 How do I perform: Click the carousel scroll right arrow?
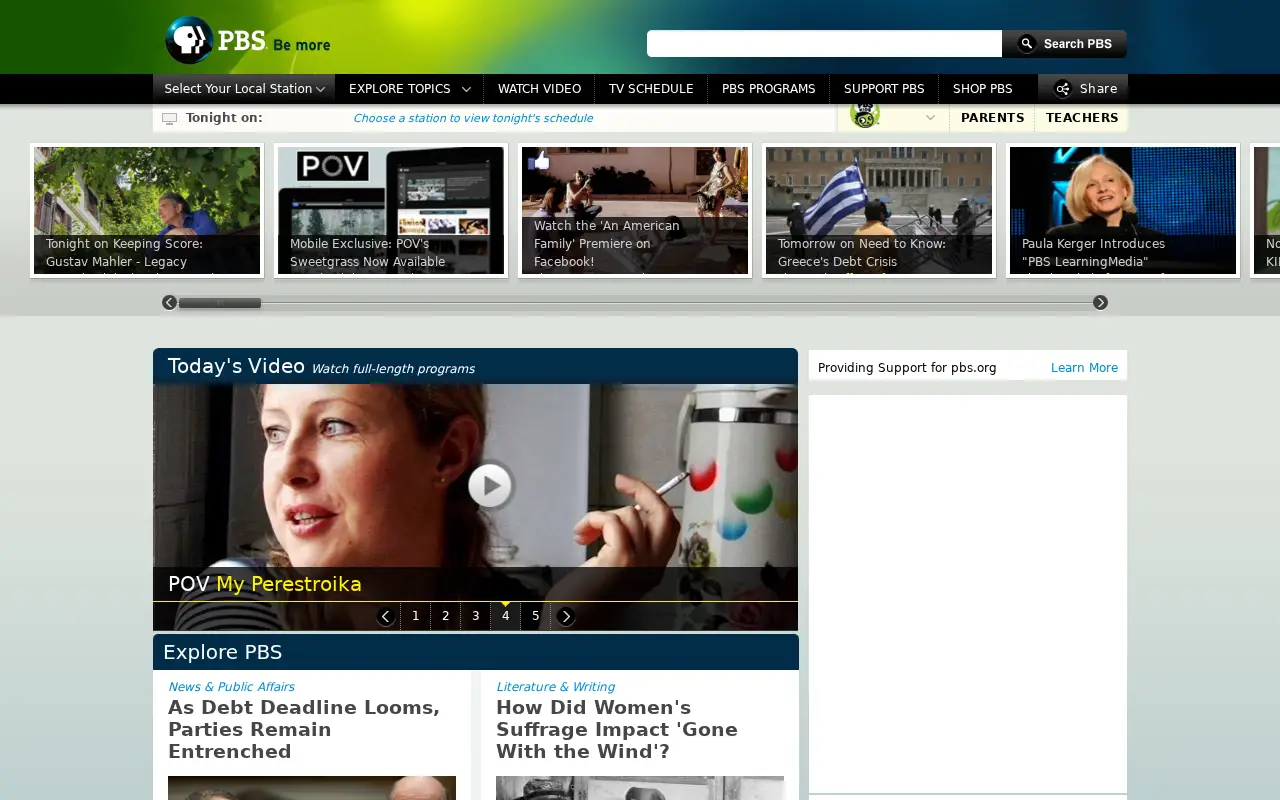pyautogui.click(x=1100, y=302)
